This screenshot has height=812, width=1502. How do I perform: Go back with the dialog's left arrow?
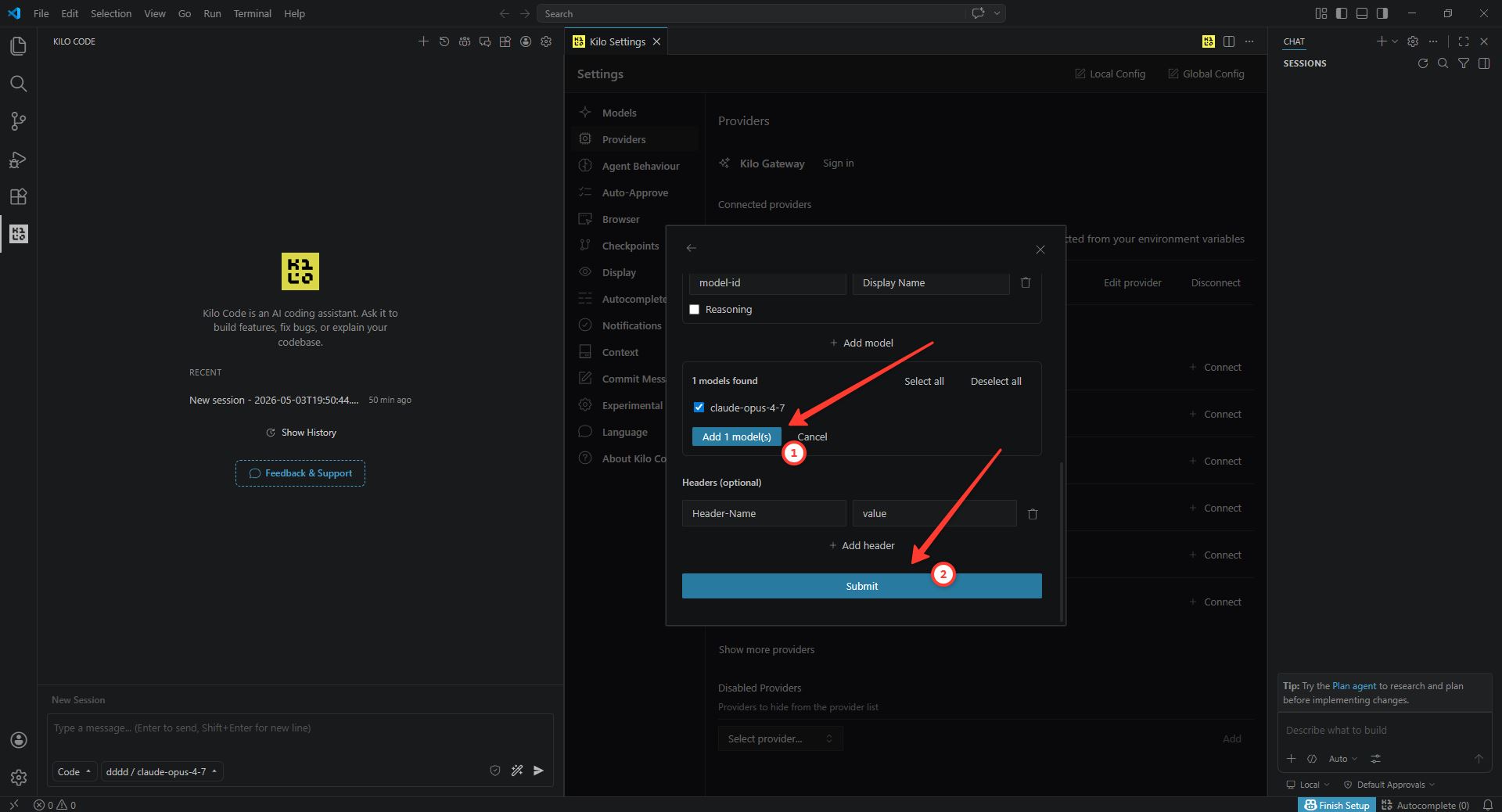[691, 248]
